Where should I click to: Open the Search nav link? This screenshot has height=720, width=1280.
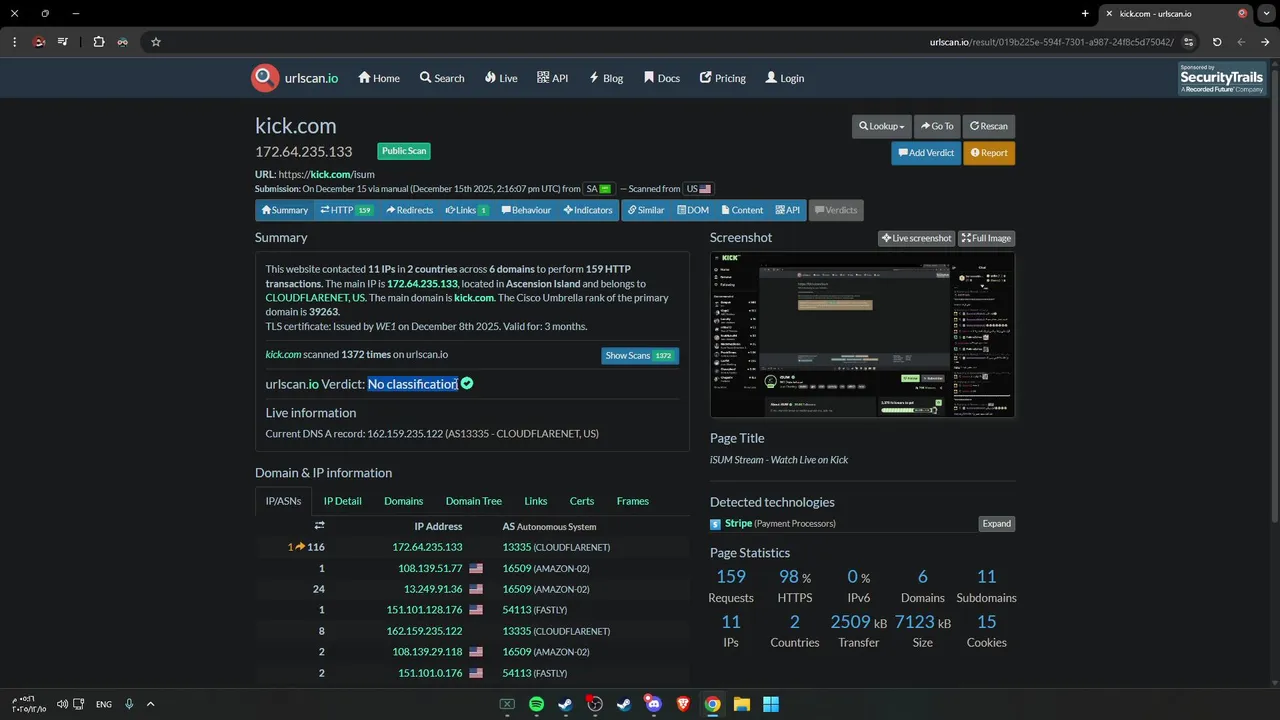(x=442, y=78)
